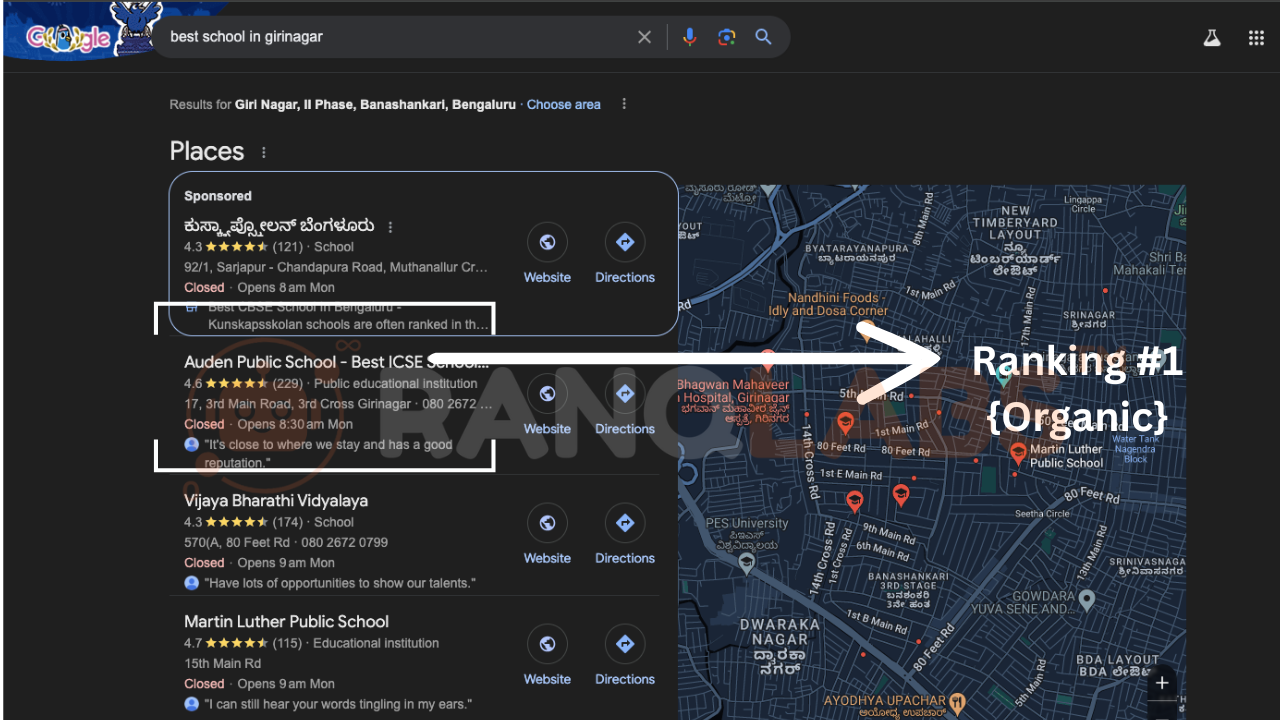Open options menu beside Choose area
Viewport: 1280px width, 720px height.
pyautogui.click(x=624, y=104)
